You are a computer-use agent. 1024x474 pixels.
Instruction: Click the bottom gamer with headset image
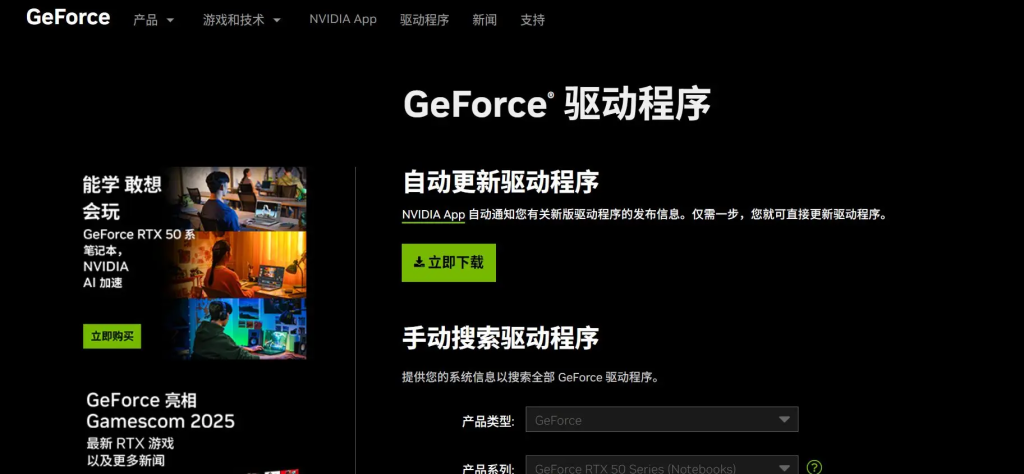tap(243, 328)
